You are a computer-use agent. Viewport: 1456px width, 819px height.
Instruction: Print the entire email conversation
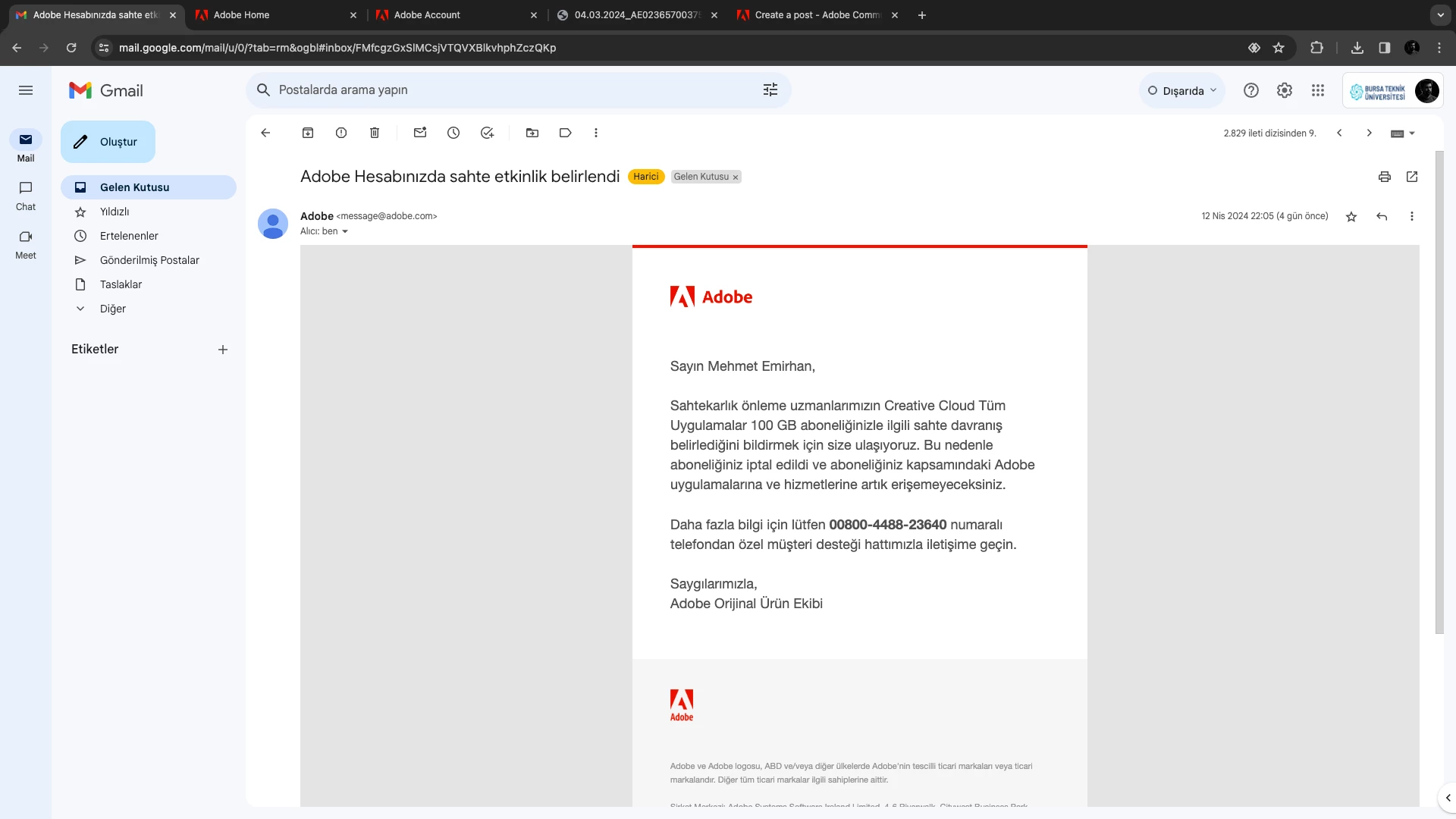(1385, 177)
